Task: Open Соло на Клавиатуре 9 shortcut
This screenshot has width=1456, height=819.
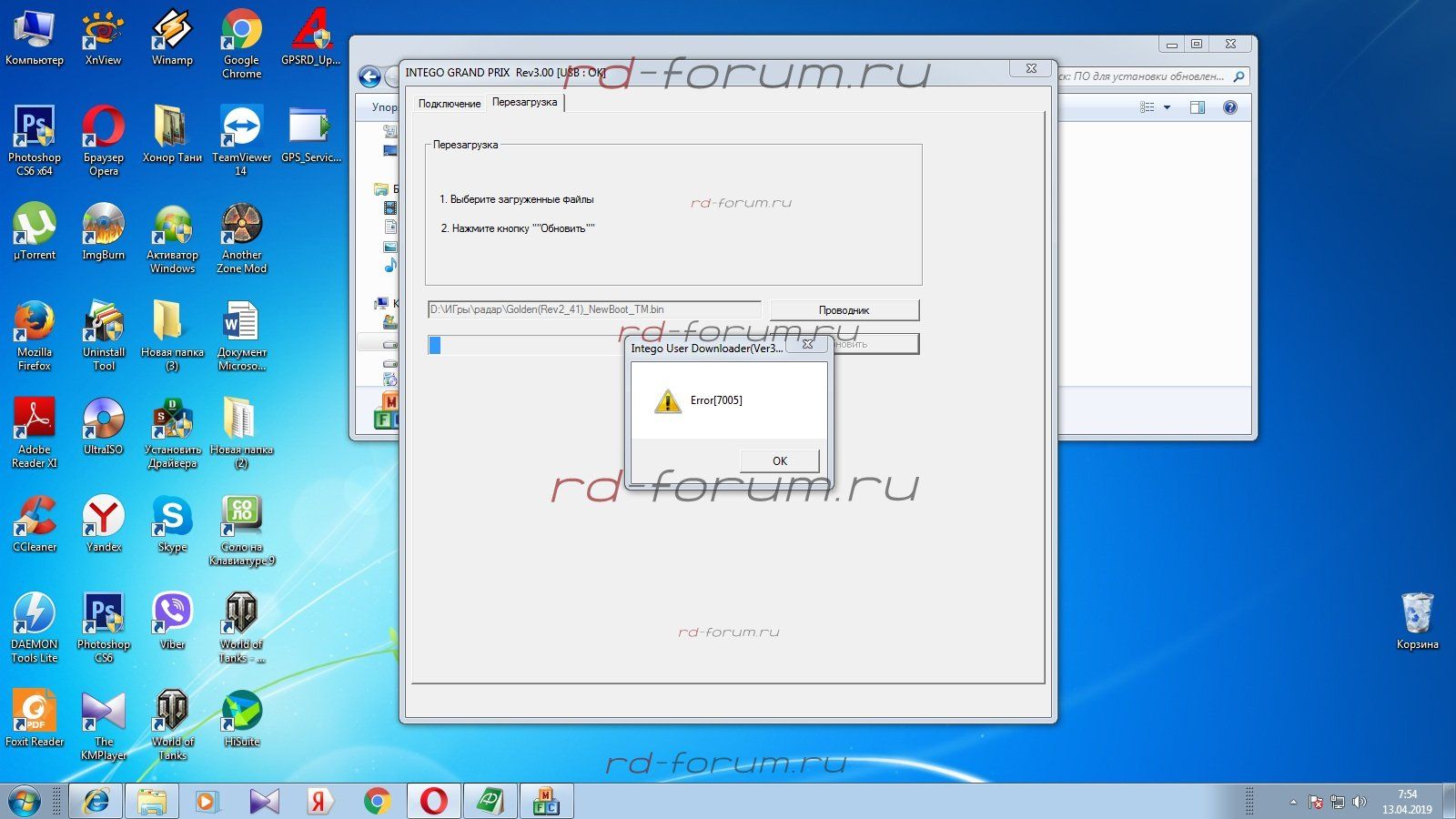Action: tap(241, 531)
